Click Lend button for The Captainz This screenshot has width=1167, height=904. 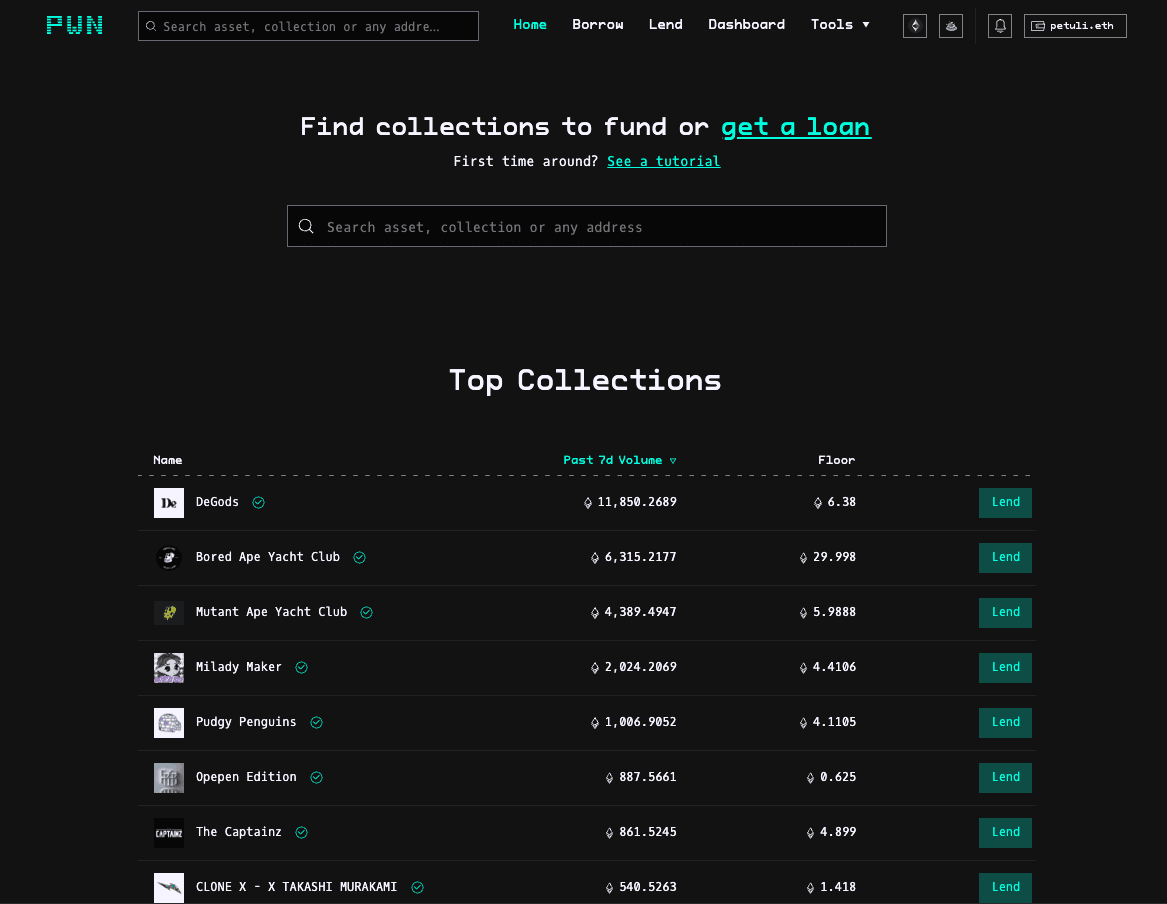coord(1005,833)
